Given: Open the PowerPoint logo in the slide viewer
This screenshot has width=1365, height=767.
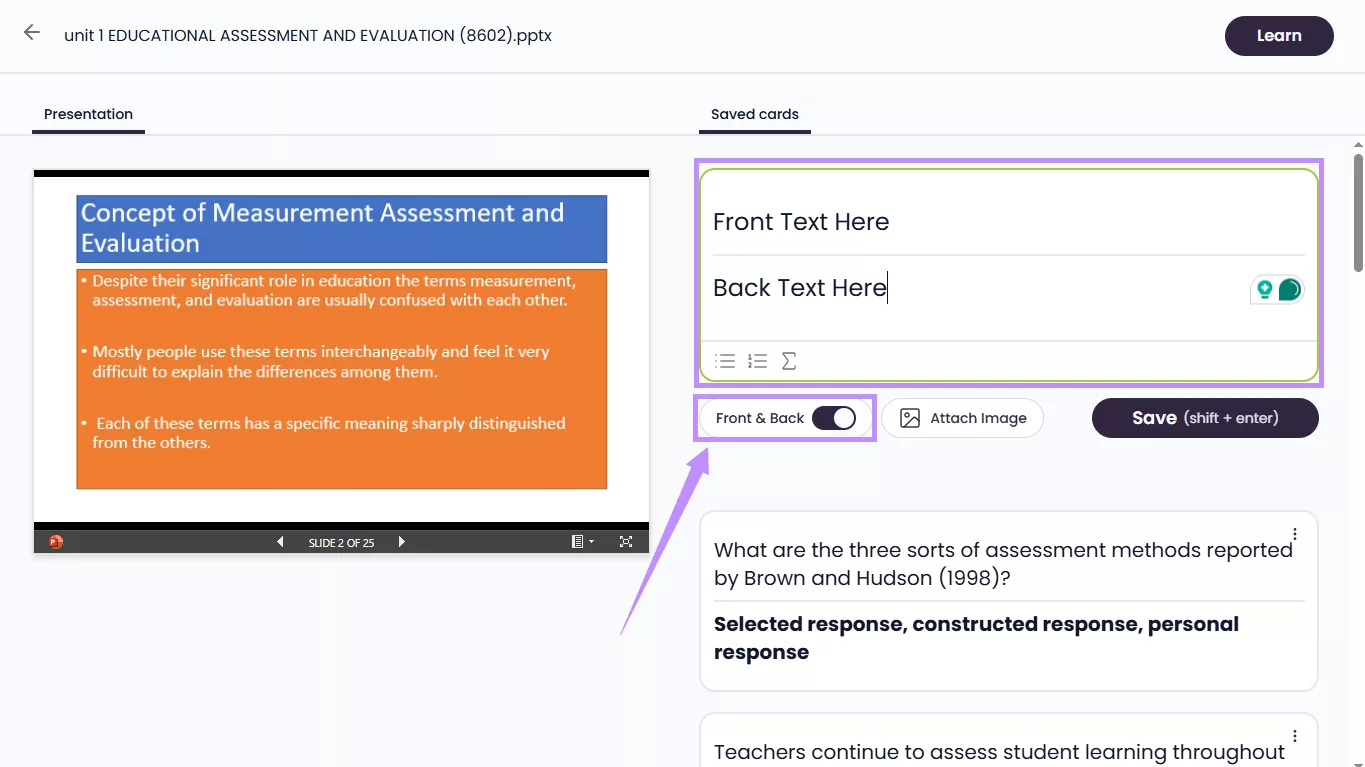Looking at the screenshot, I should (55, 541).
